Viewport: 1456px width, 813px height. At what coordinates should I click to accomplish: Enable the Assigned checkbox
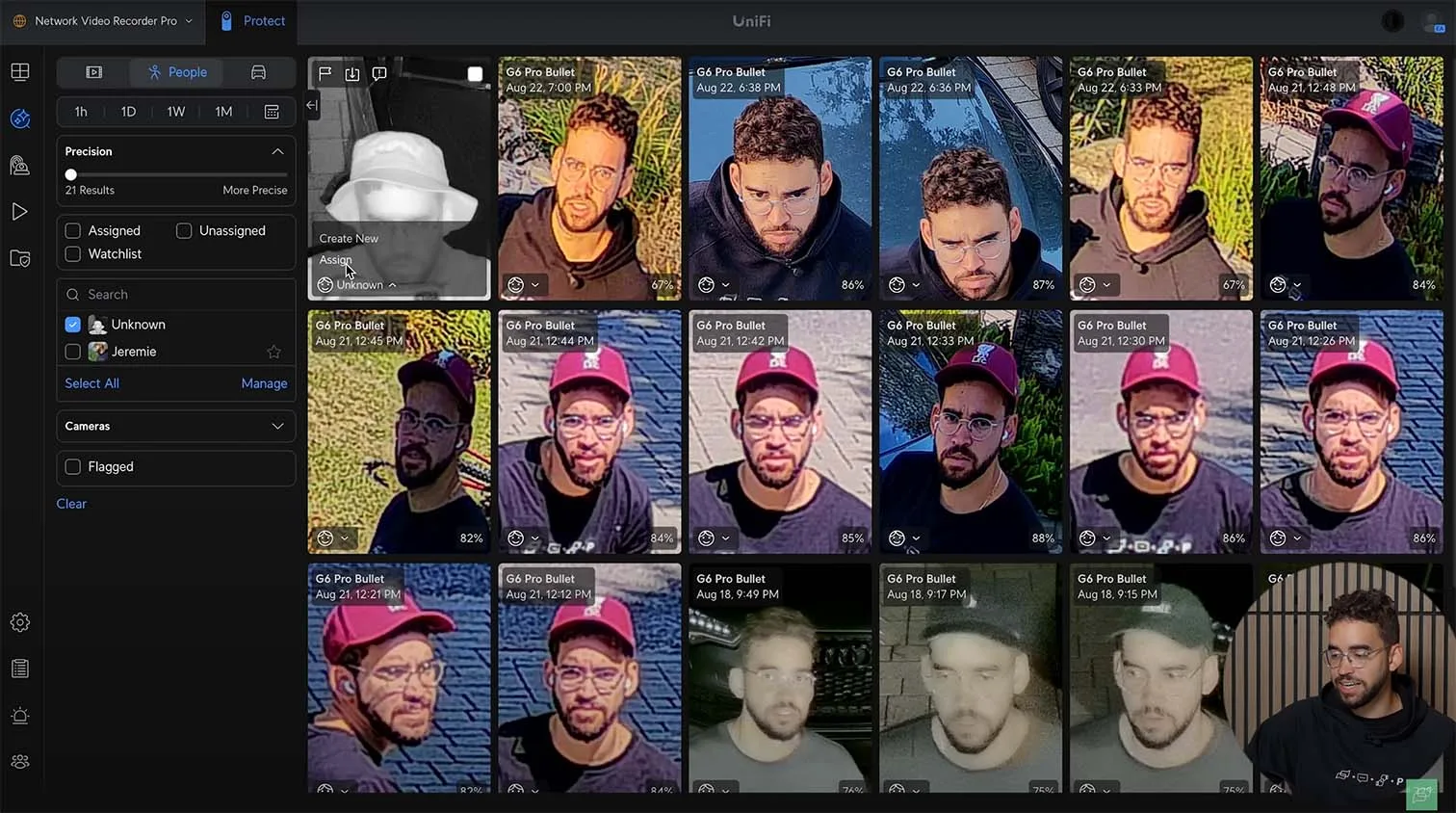tap(72, 231)
